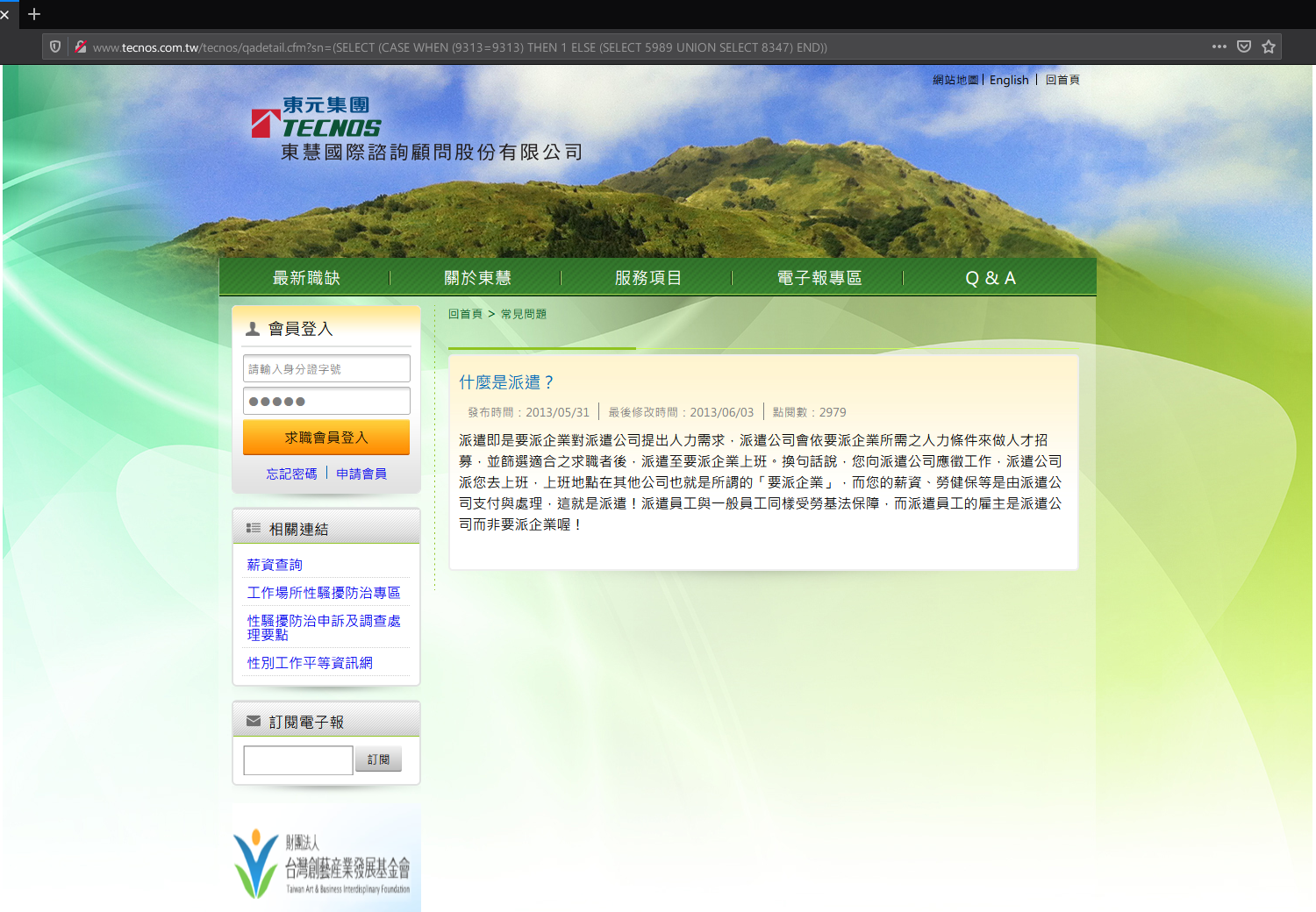Image resolution: width=1316 pixels, height=912 pixels.
Task: Click the 訂閱 subscribe button
Action: click(x=378, y=759)
